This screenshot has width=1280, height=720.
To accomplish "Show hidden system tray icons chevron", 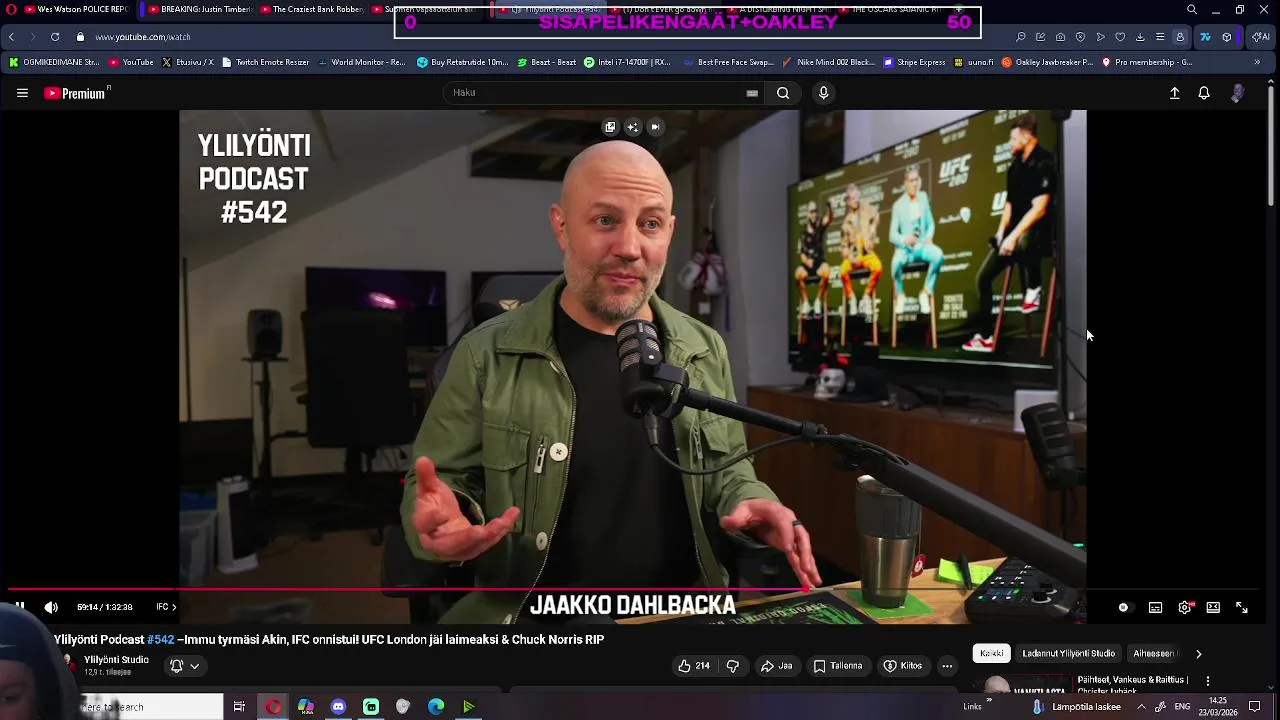I will pyautogui.click(x=1141, y=707).
